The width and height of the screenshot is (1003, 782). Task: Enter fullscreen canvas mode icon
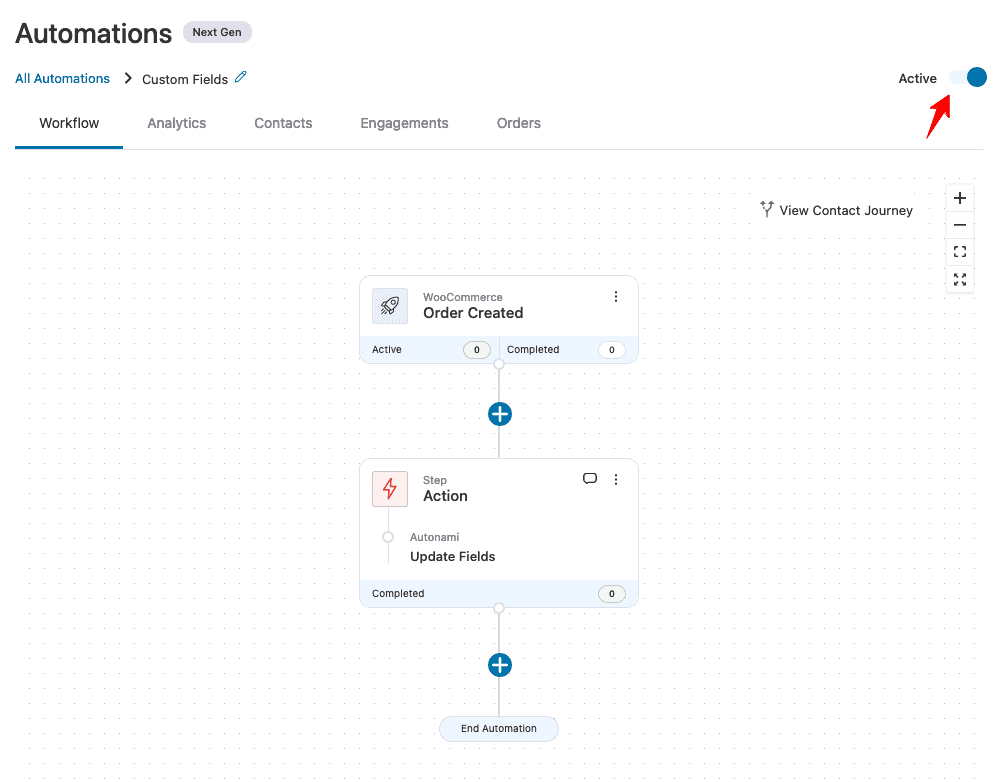pyautogui.click(x=960, y=279)
